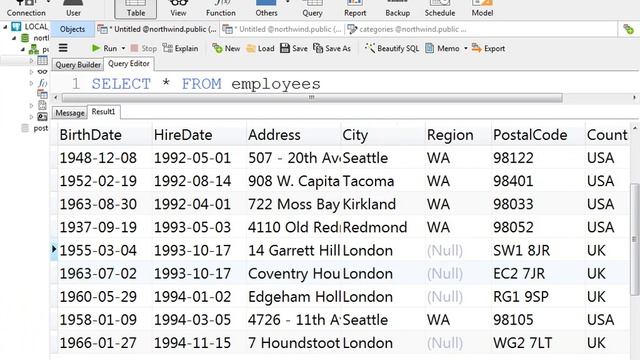
Task: Click the Stop query button
Action: pyautogui.click(x=144, y=48)
